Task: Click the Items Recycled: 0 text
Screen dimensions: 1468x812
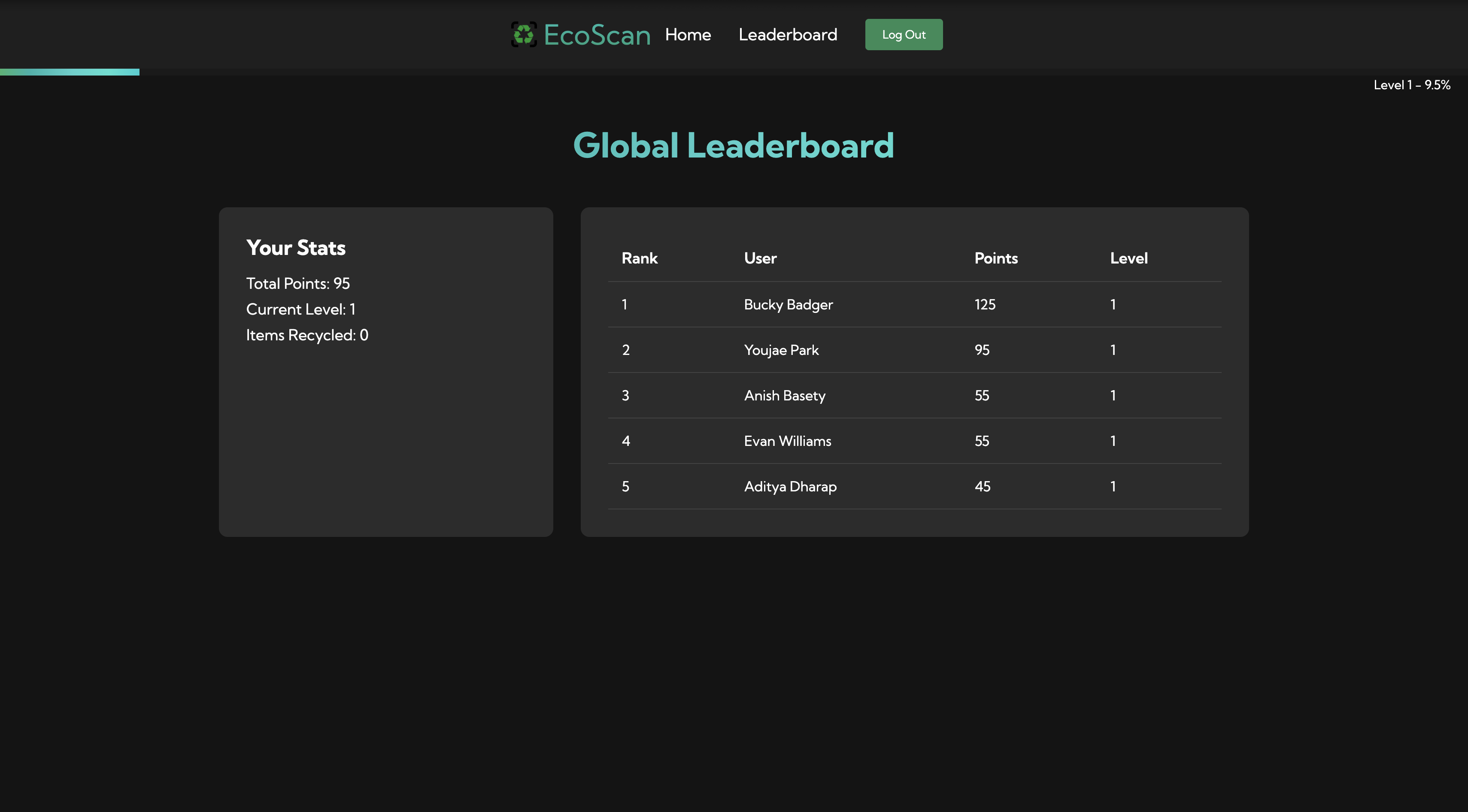Action: pyautogui.click(x=306, y=335)
